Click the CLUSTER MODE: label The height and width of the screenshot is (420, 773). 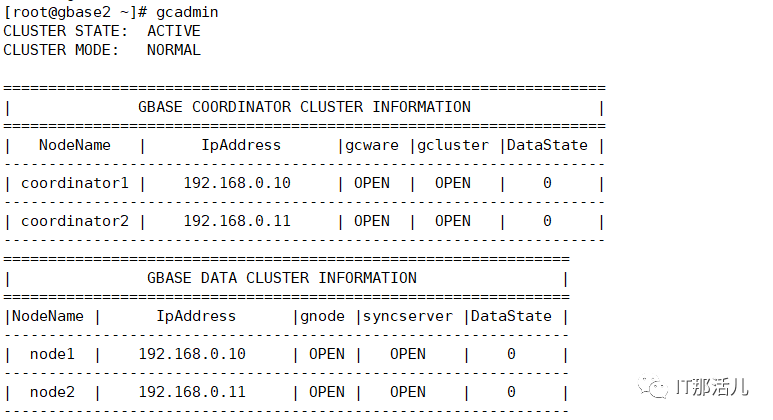[61, 50]
